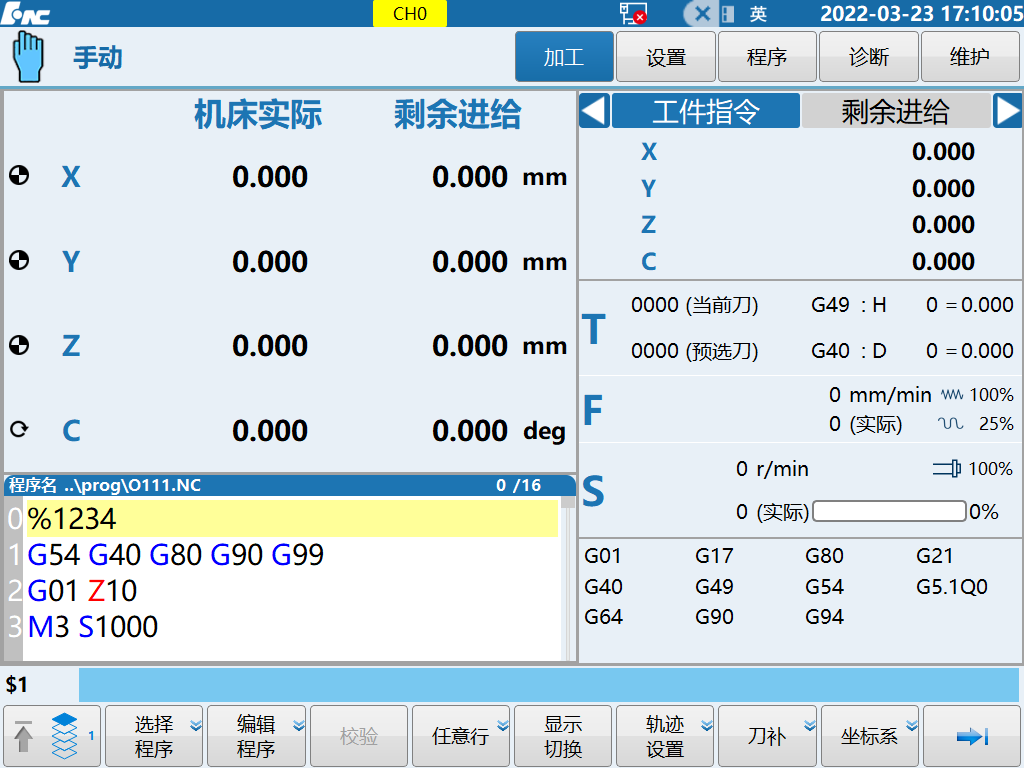Screen dimensions: 1024x768
Task: Click the X axis home status icon
Action: pyautogui.click(x=18, y=176)
